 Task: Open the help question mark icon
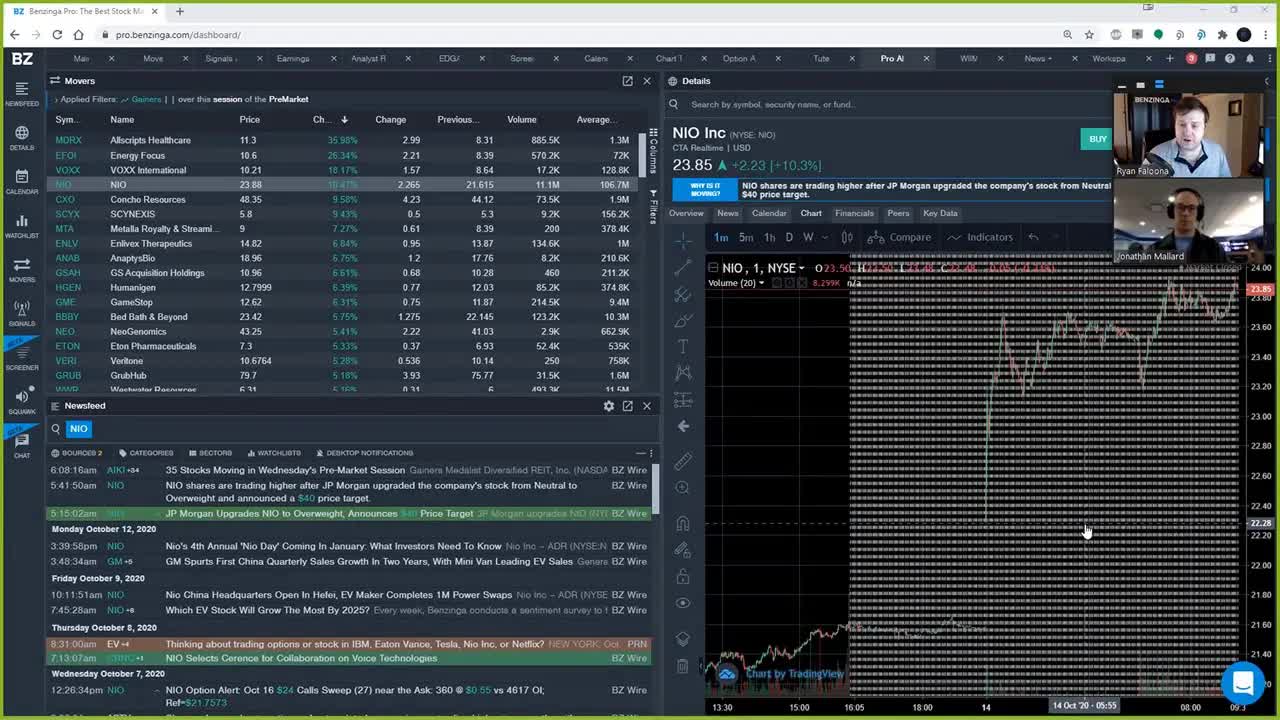(x=1230, y=59)
